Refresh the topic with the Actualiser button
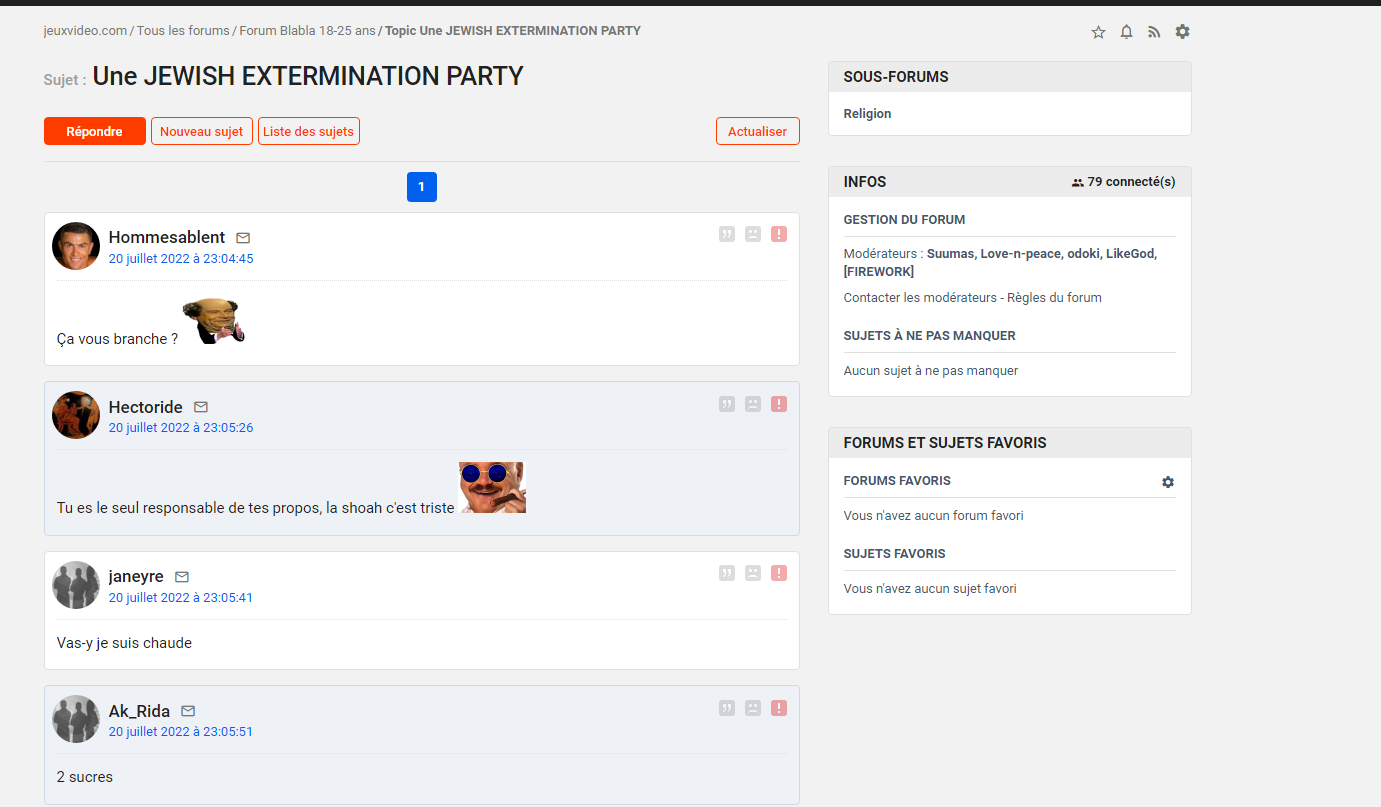1381x807 pixels. point(757,131)
